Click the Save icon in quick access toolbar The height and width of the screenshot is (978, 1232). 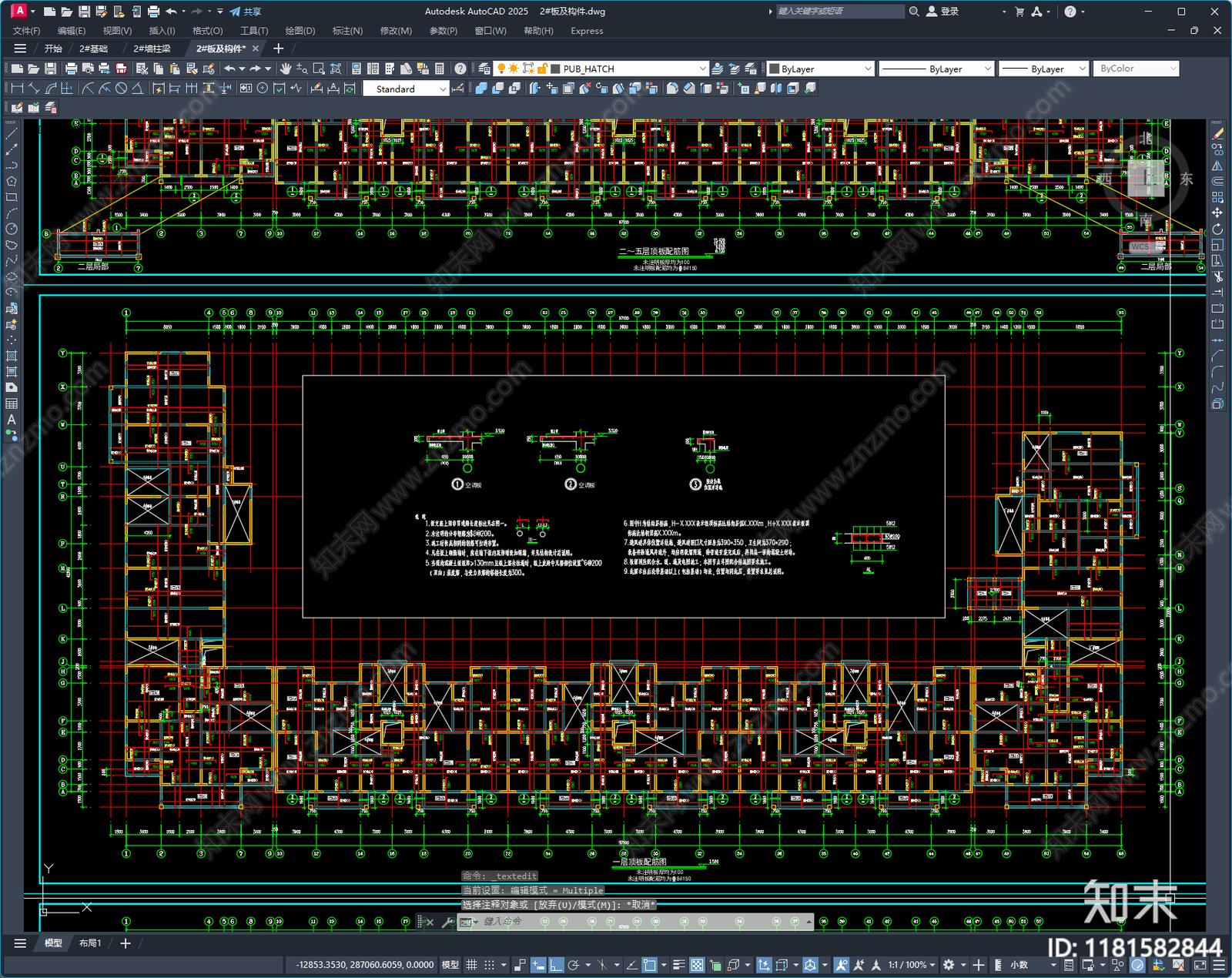[x=84, y=12]
